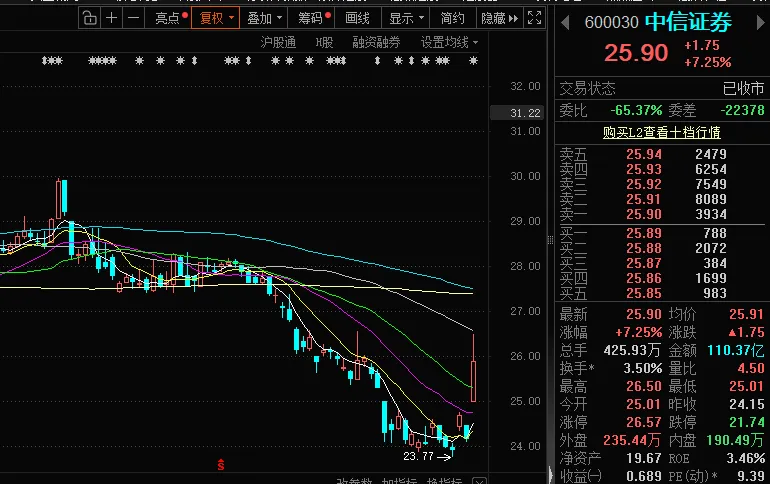Viewport: 770px width, 484px height.
Task: Click the 金额 value 110.37亿
Action: point(736,350)
